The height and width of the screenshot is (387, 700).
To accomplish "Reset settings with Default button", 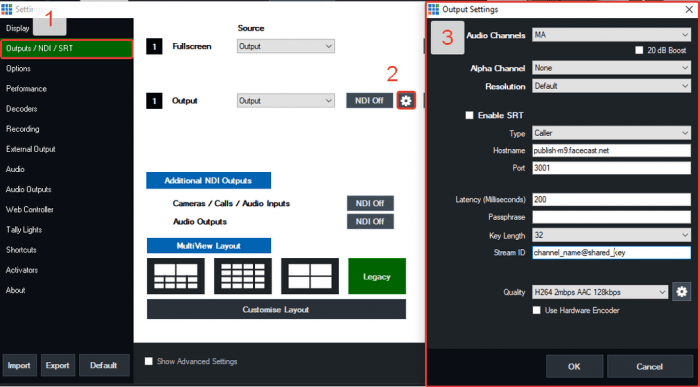I will pyautogui.click(x=104, y=365).
